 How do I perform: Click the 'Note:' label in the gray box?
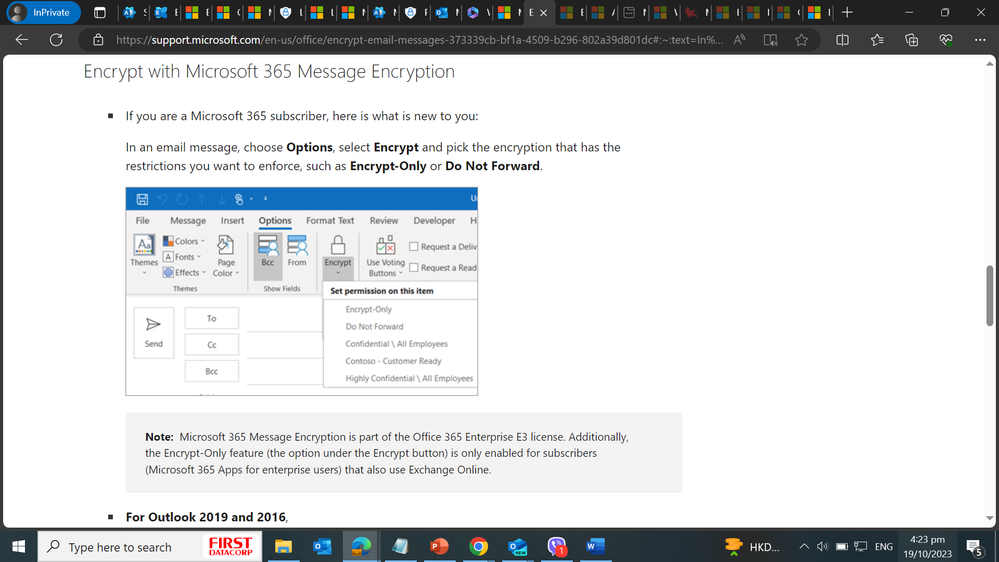pyautogui.click(x=159, y=436)
